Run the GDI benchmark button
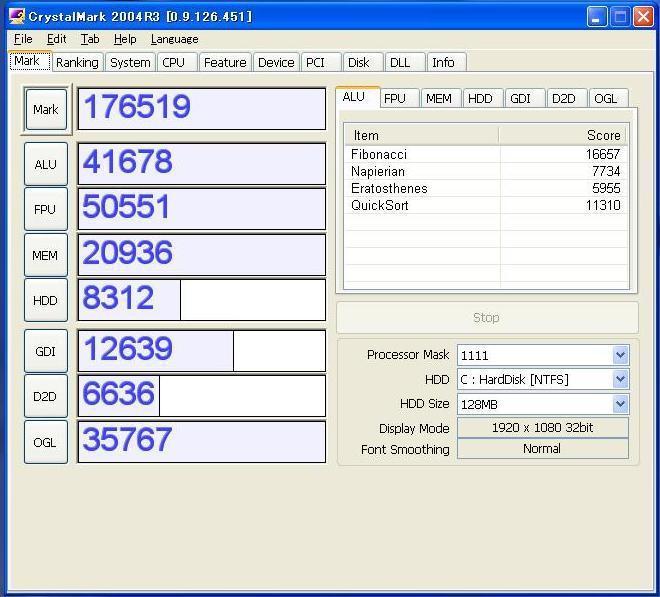The width and height of the screenshot is (660, 597). tap(46, 351)
